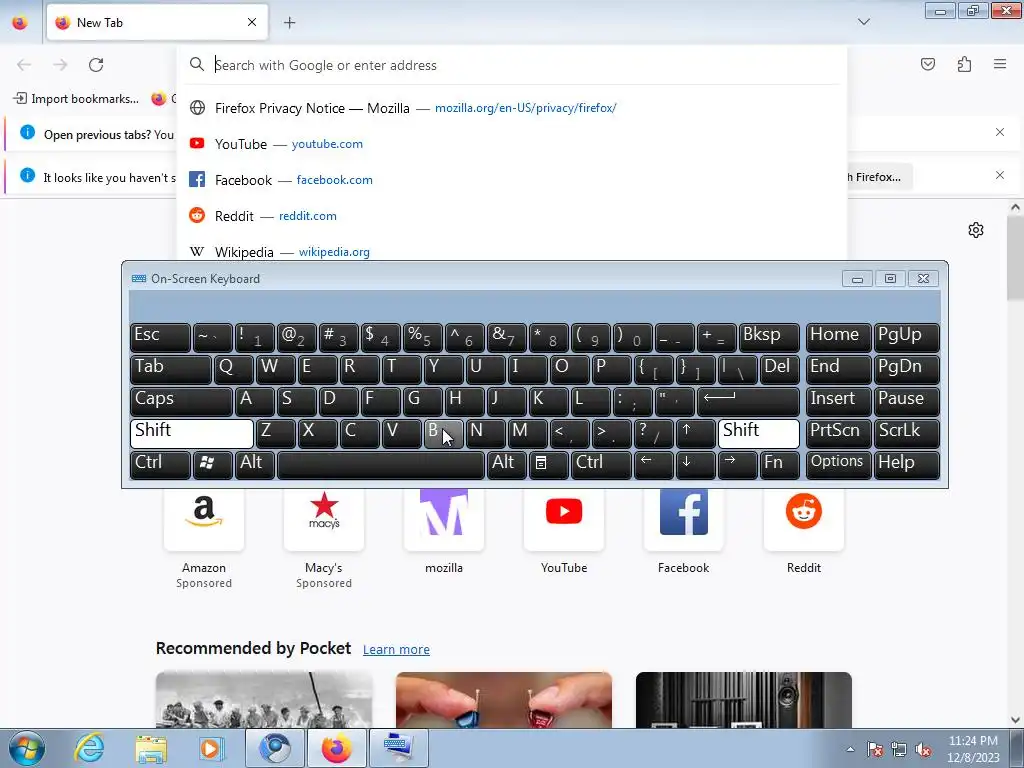
Task: Toggle the left Shift key
Action: pyautogui.click(x=191, y=433)
